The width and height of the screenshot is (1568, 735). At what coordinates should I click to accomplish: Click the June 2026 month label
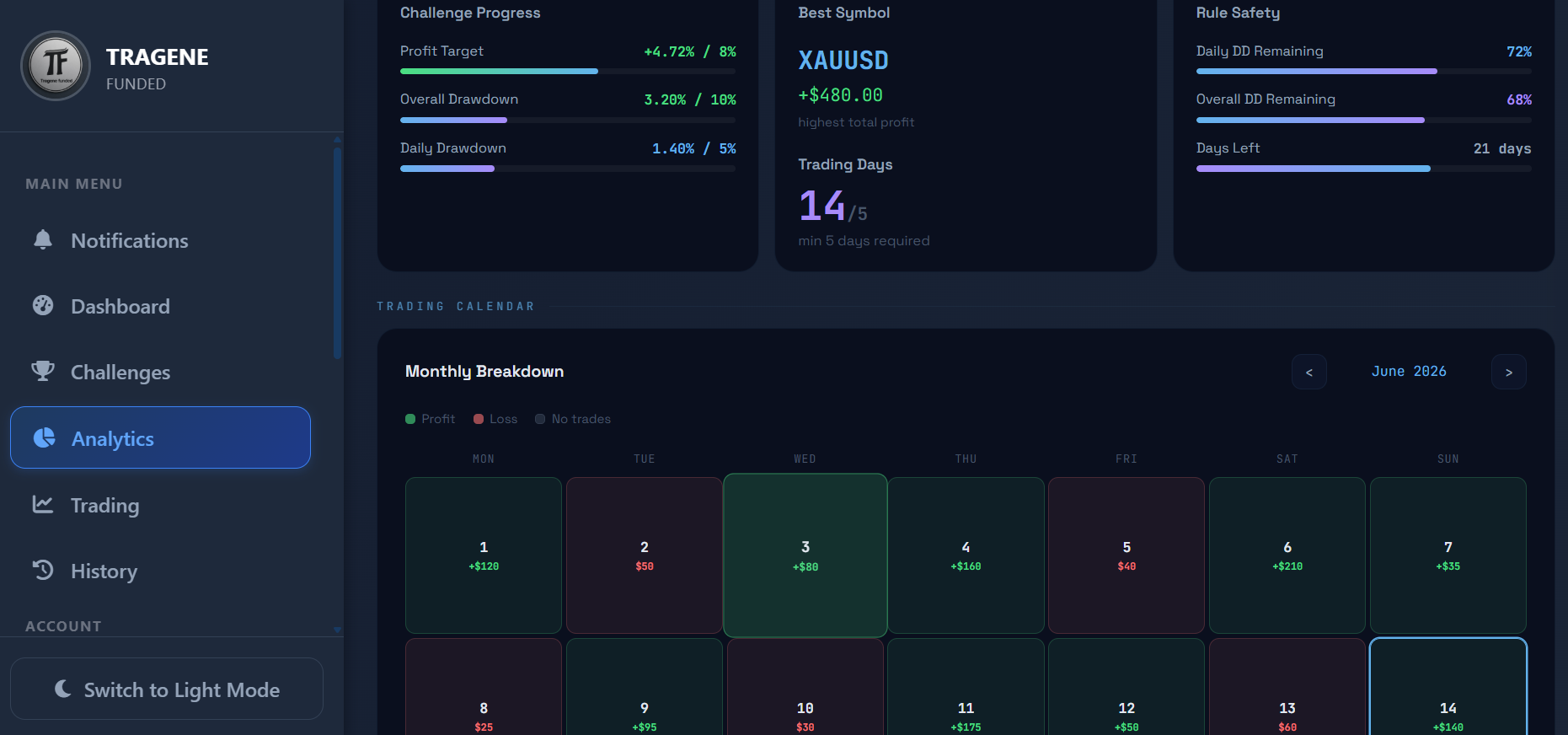(1409, 371)
